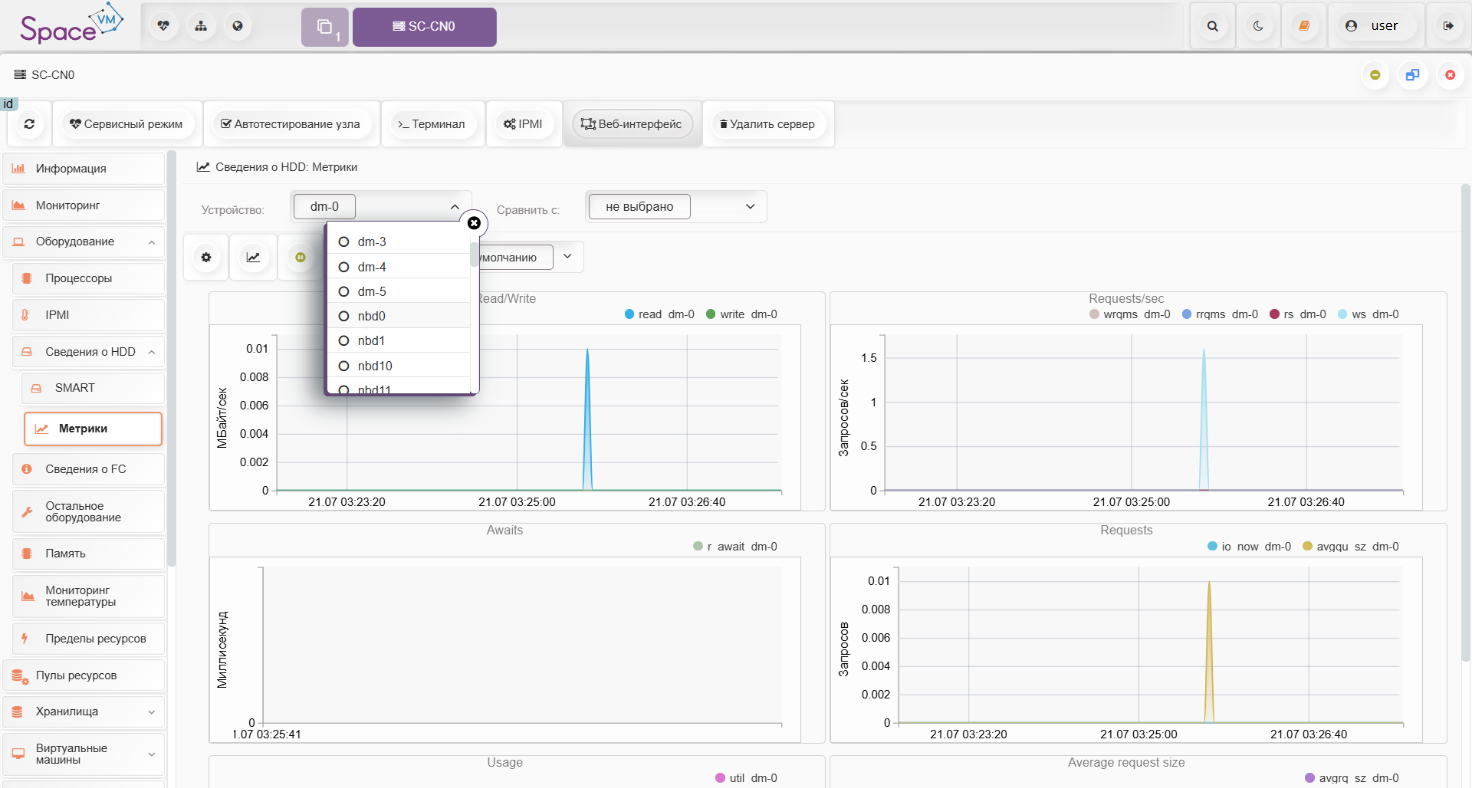Toggle the write dm-0 legend swatch
Screen dimensions: 1472x788
tap(711, 314)
